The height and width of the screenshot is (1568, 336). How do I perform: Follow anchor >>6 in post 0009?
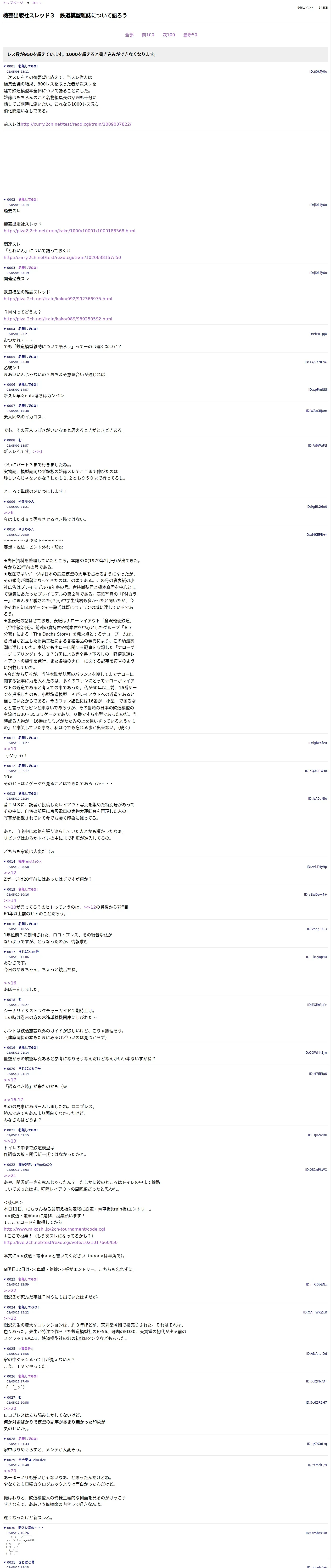(9, 512)
